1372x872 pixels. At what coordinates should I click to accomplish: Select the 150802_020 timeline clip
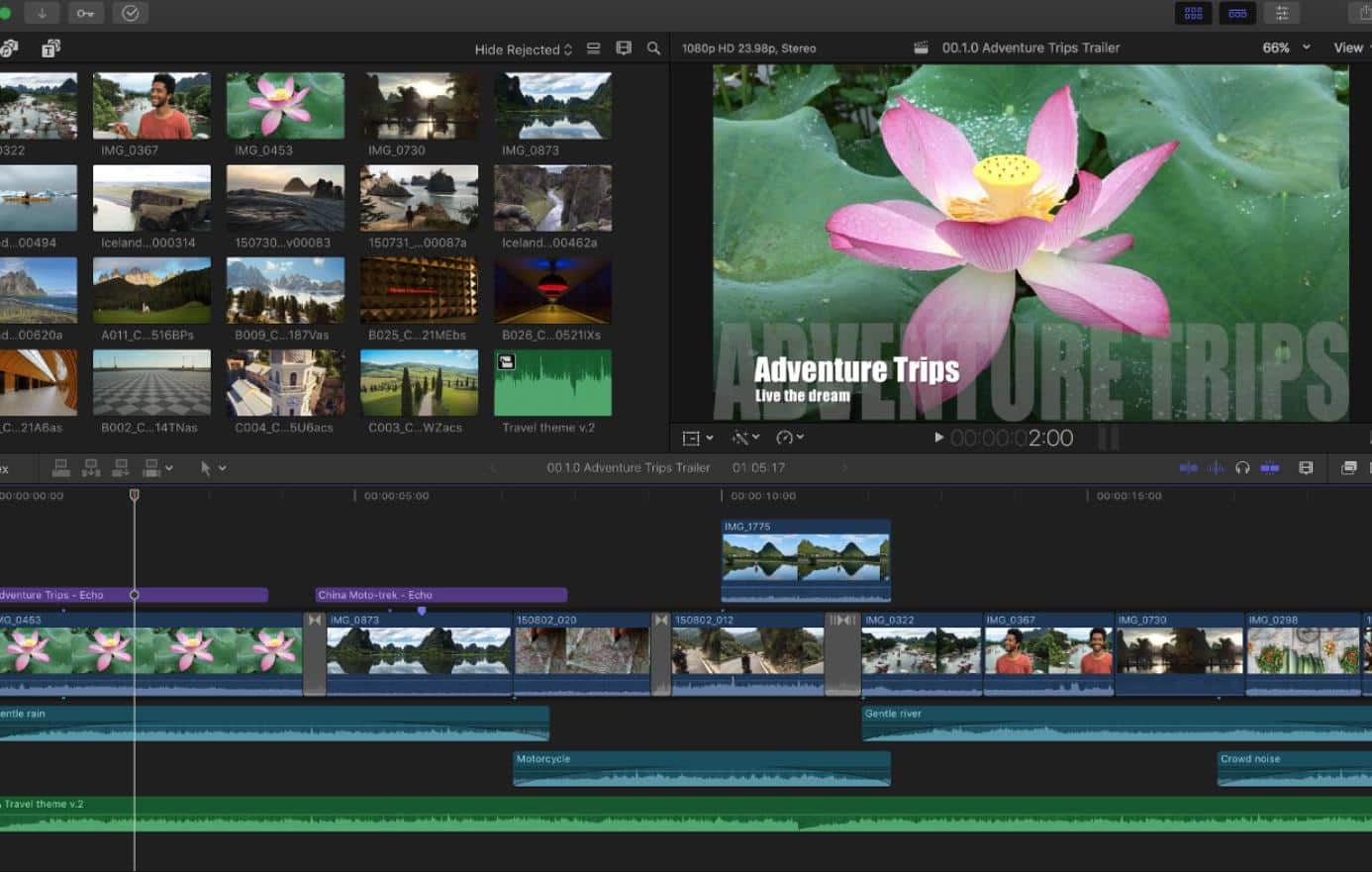[x=582, y=653]
